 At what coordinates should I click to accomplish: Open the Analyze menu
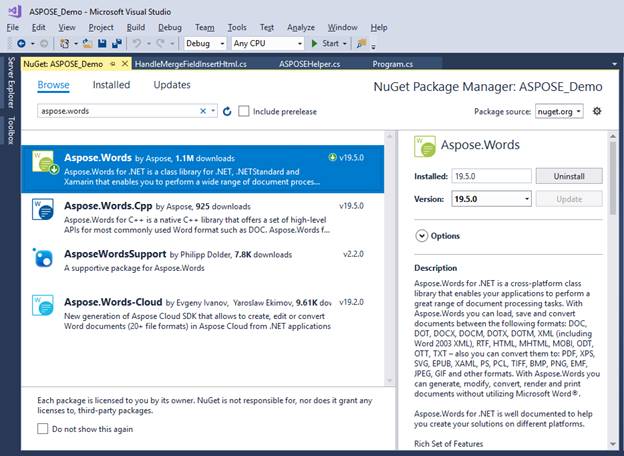301,27
